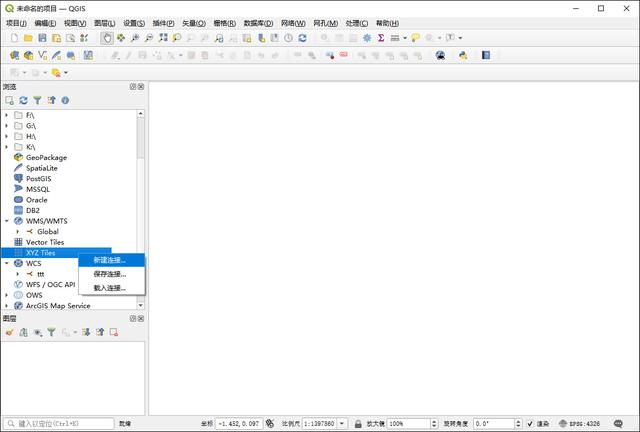
Task: Select 载入连接 in the context menu
Action: [109, 288]
